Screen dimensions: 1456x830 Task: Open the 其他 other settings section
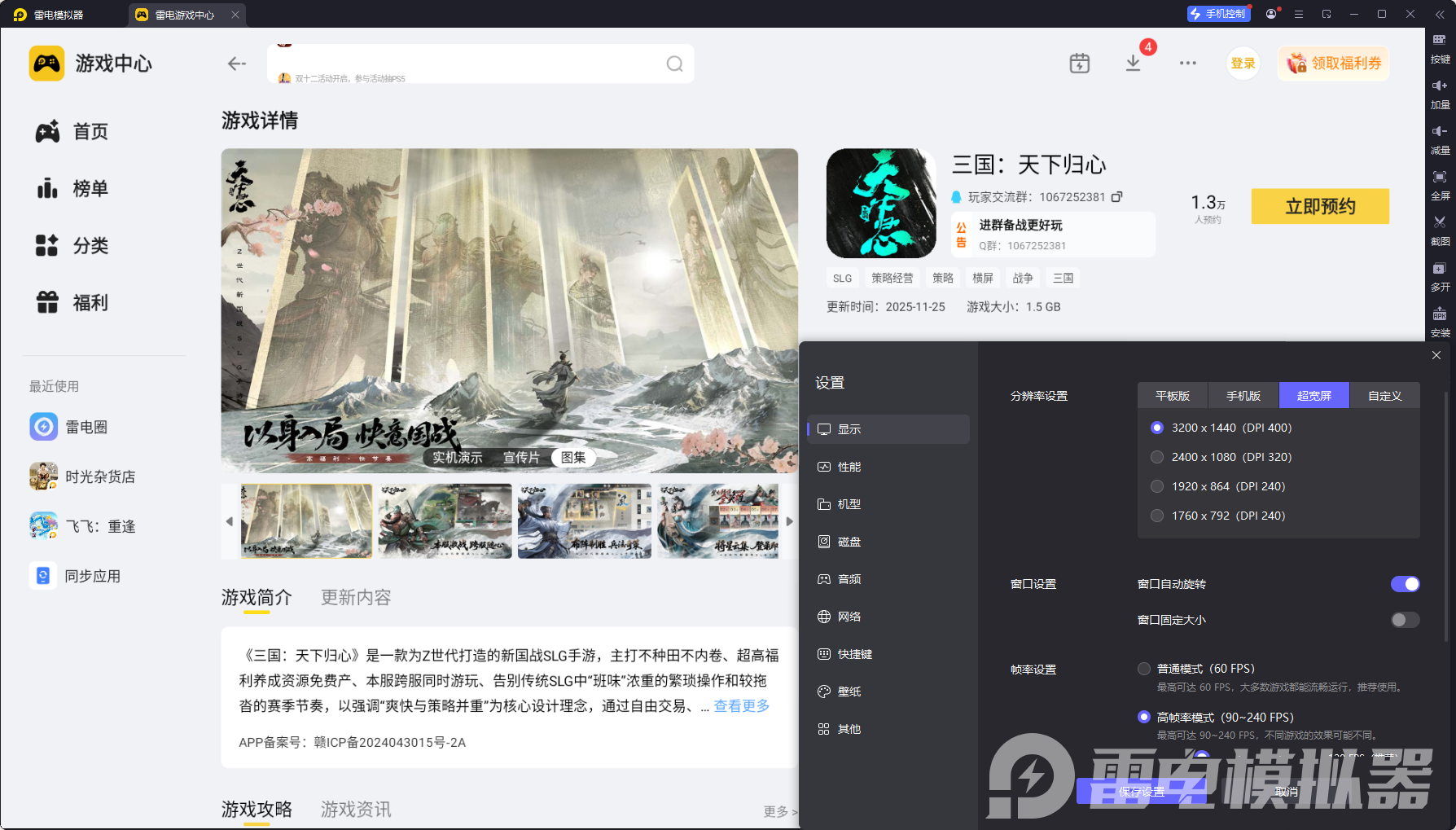(888, 729)
